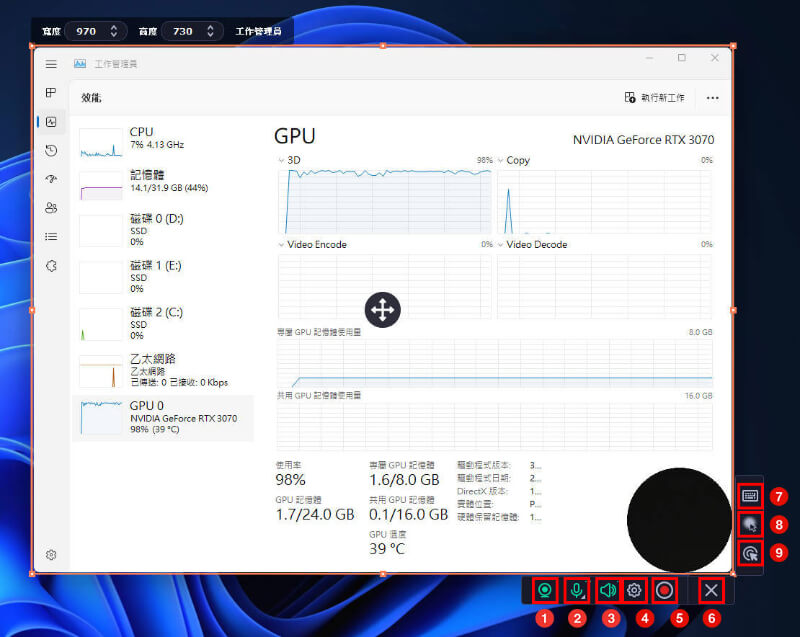This screenshot has width=800, height=637.
Task: Click the dedicated GPU memory value 1.6/8.0 GB
Action: pyautogui.click(x=404, y=480)
